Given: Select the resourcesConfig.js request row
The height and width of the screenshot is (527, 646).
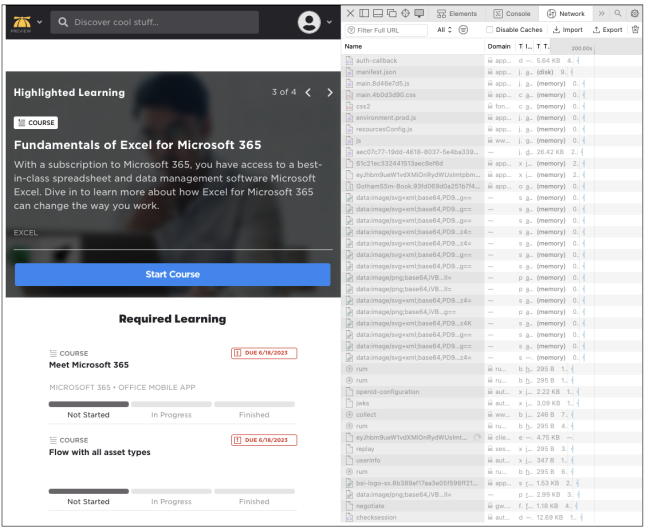Looking at the screenshot, I should (x=492, y=129).
